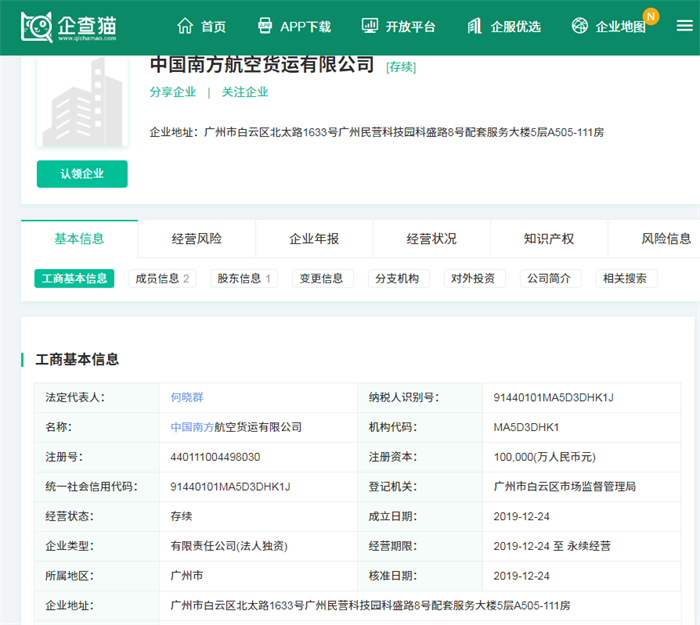Click the company placeholder logo image
The width and height of the screenshot is (700, 625).
click(x=82, y=101)
